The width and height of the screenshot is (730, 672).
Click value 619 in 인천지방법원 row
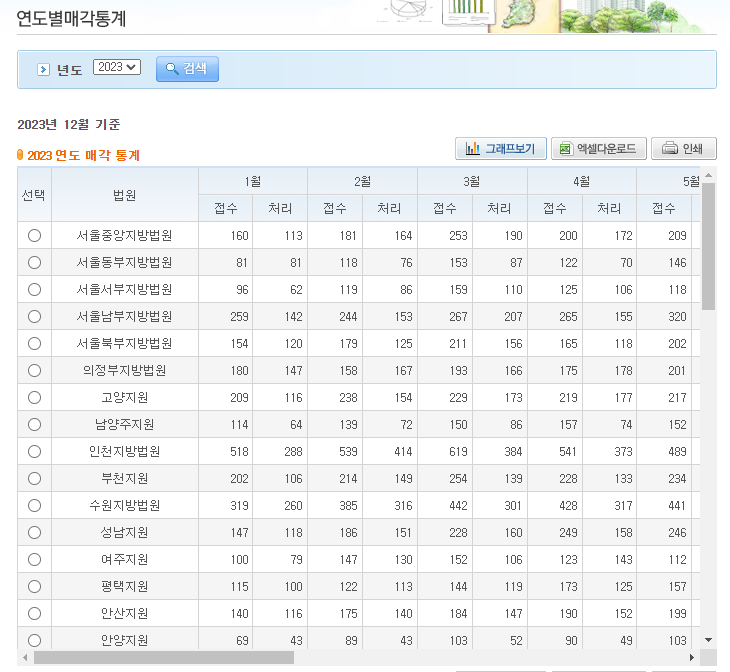pos(458,452)
